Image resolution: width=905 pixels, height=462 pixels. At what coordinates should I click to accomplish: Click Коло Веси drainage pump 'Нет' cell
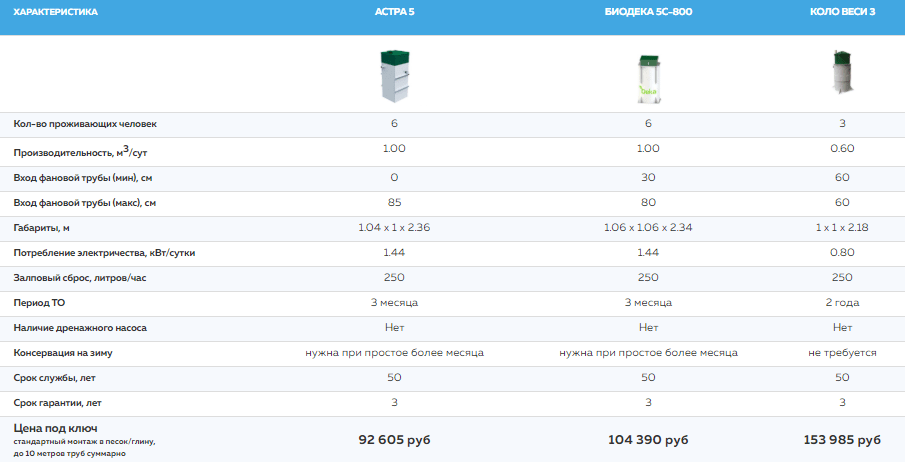[842, 327]
